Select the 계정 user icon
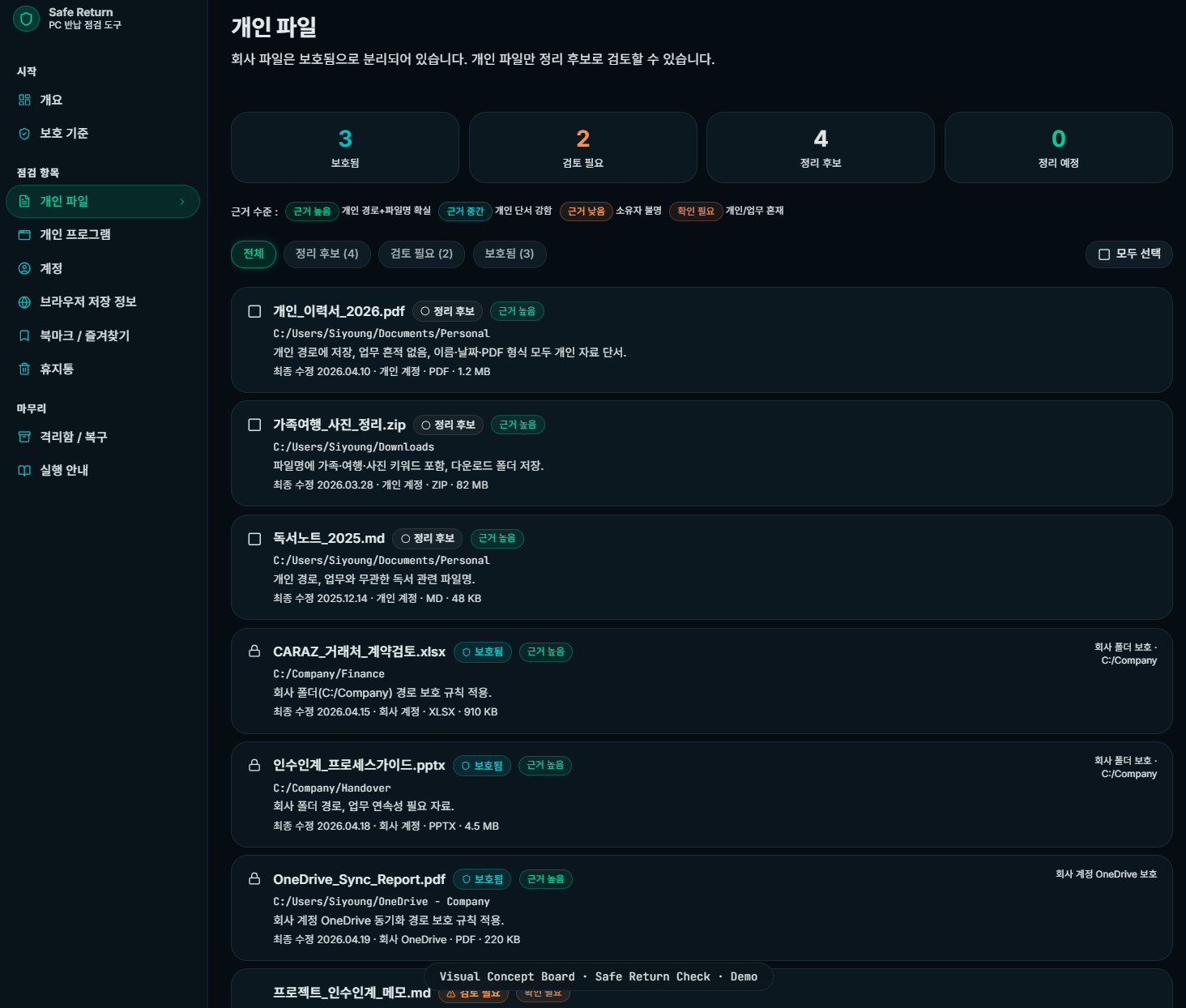Viewport: 1186px width, 1008px height. (x=24, y=268)
